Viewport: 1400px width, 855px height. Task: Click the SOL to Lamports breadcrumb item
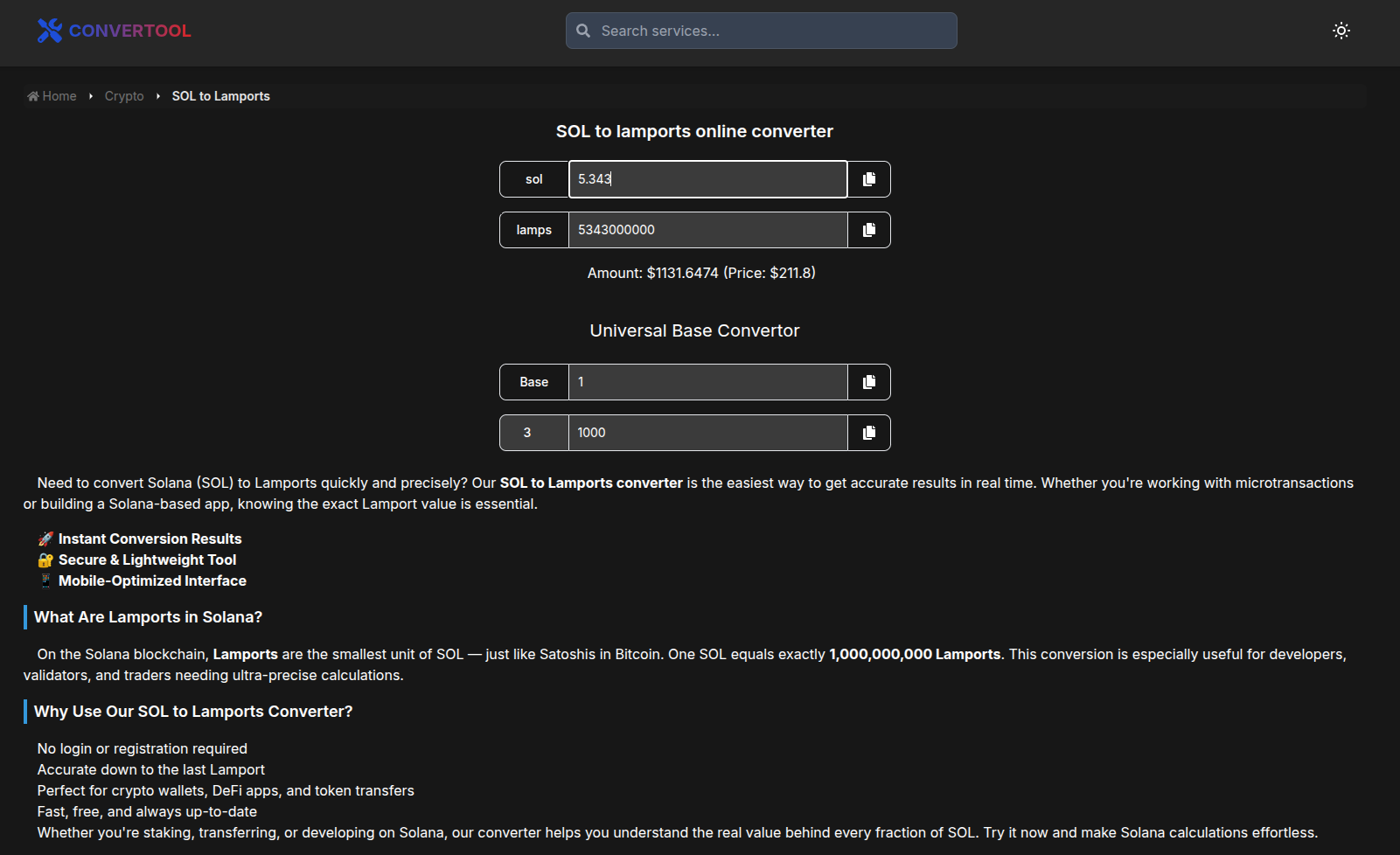pyautogui.click(x=220, y=95)
